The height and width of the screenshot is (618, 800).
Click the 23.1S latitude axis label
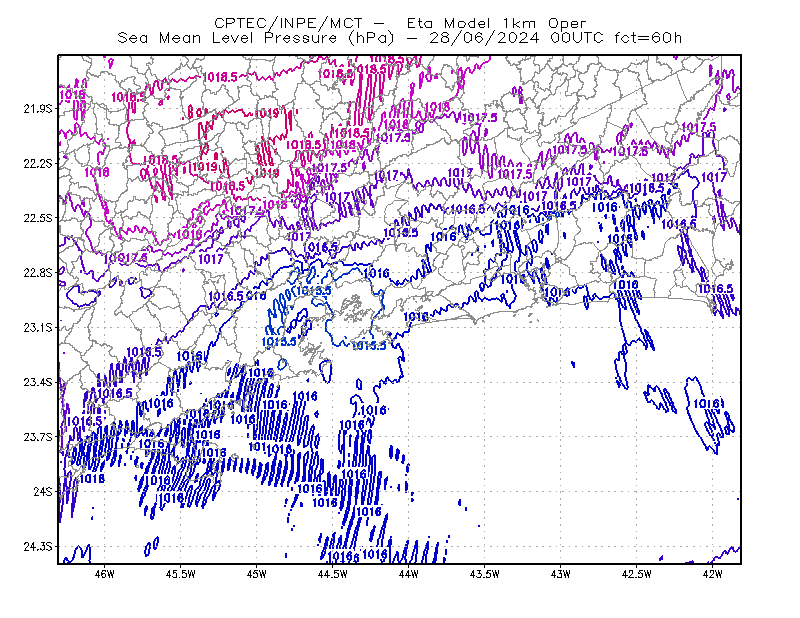click(x=38, y=327)
